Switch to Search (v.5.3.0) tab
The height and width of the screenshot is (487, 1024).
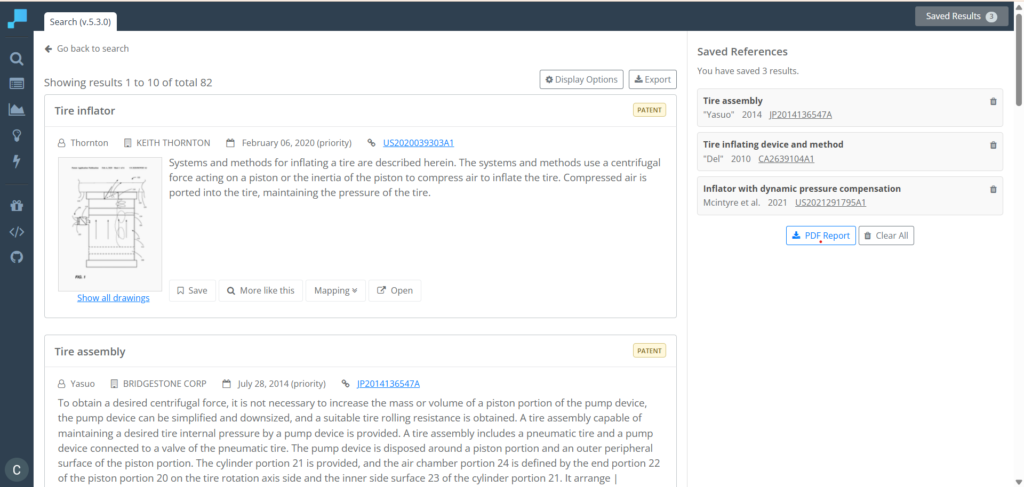point(80,22)
